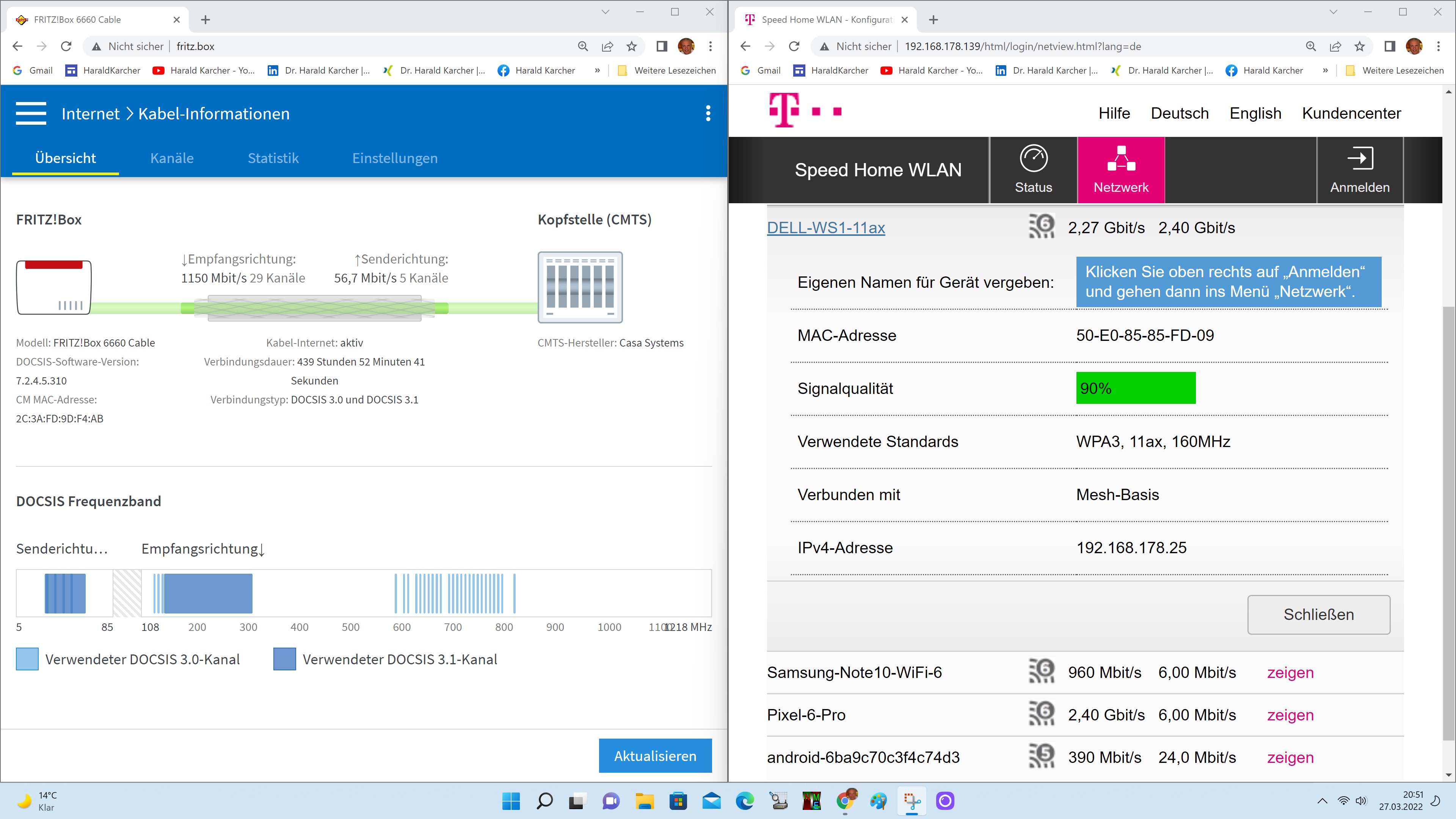The height and width of the screenshot is (819, 1456).
Task: Click the light-blue DOCSIS 3.0 legend swatch
Action: tap(27, 659)
